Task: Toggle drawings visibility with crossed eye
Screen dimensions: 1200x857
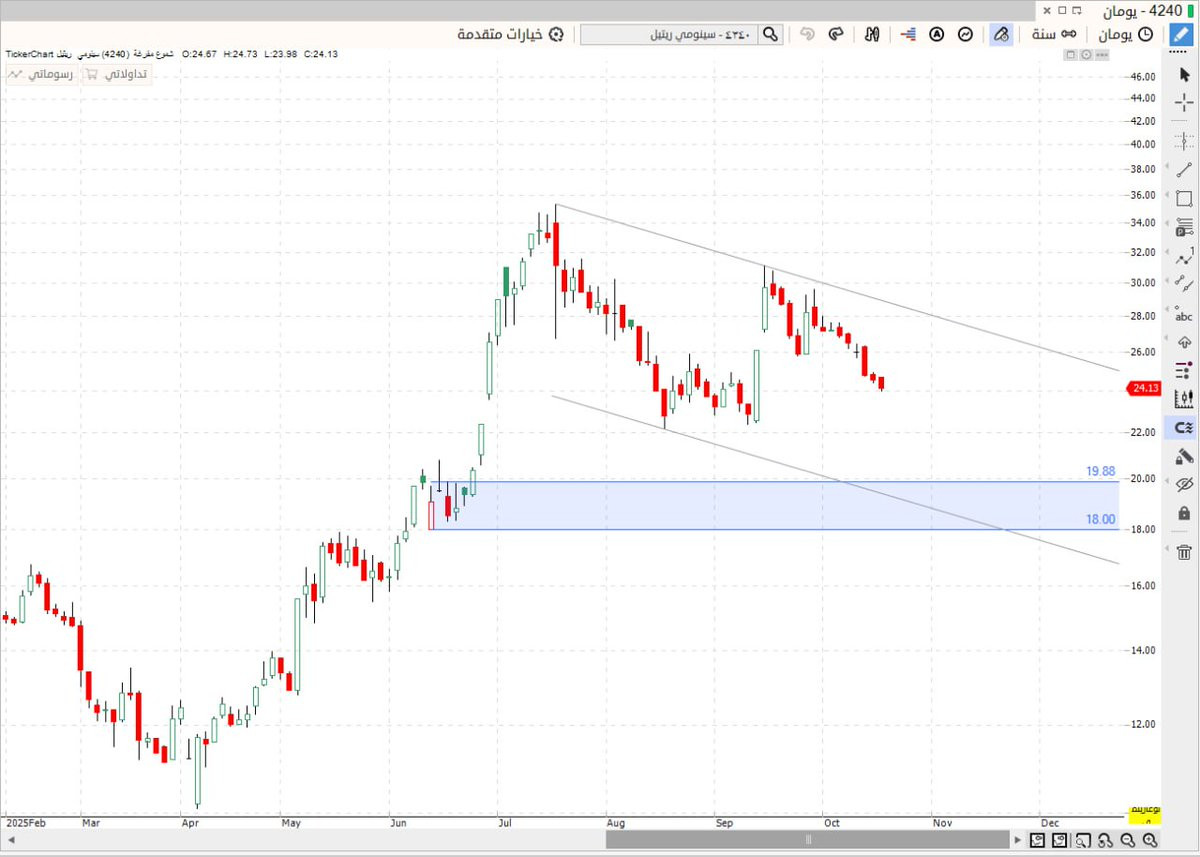Action: pyautogui.click(x=1184, y=485)
